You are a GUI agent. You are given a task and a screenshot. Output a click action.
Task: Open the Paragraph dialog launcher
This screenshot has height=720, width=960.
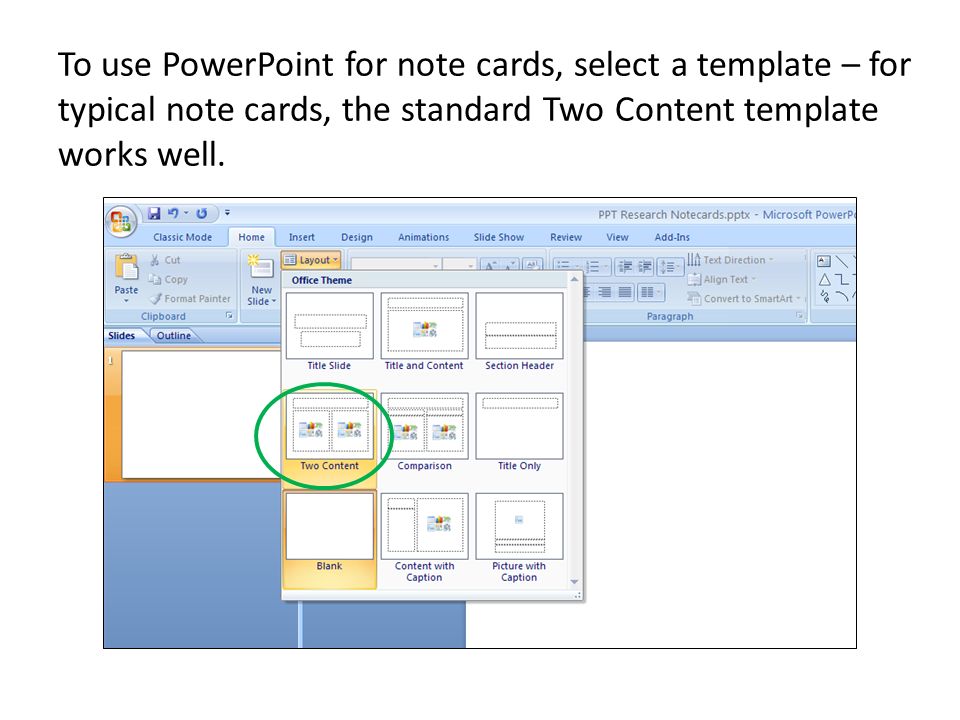[799, 316]
